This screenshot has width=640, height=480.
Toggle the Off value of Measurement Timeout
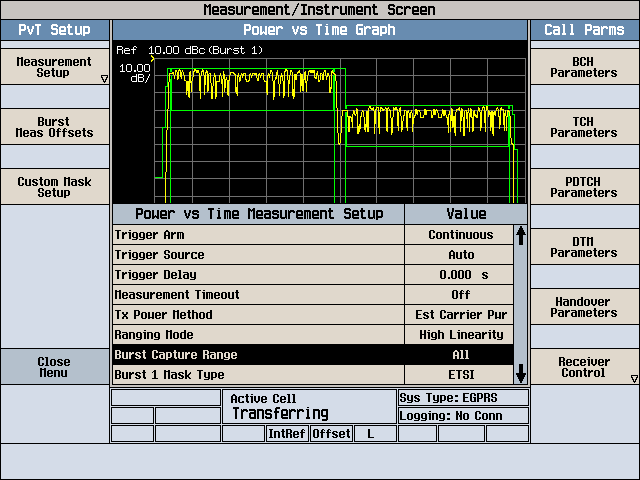459,295
